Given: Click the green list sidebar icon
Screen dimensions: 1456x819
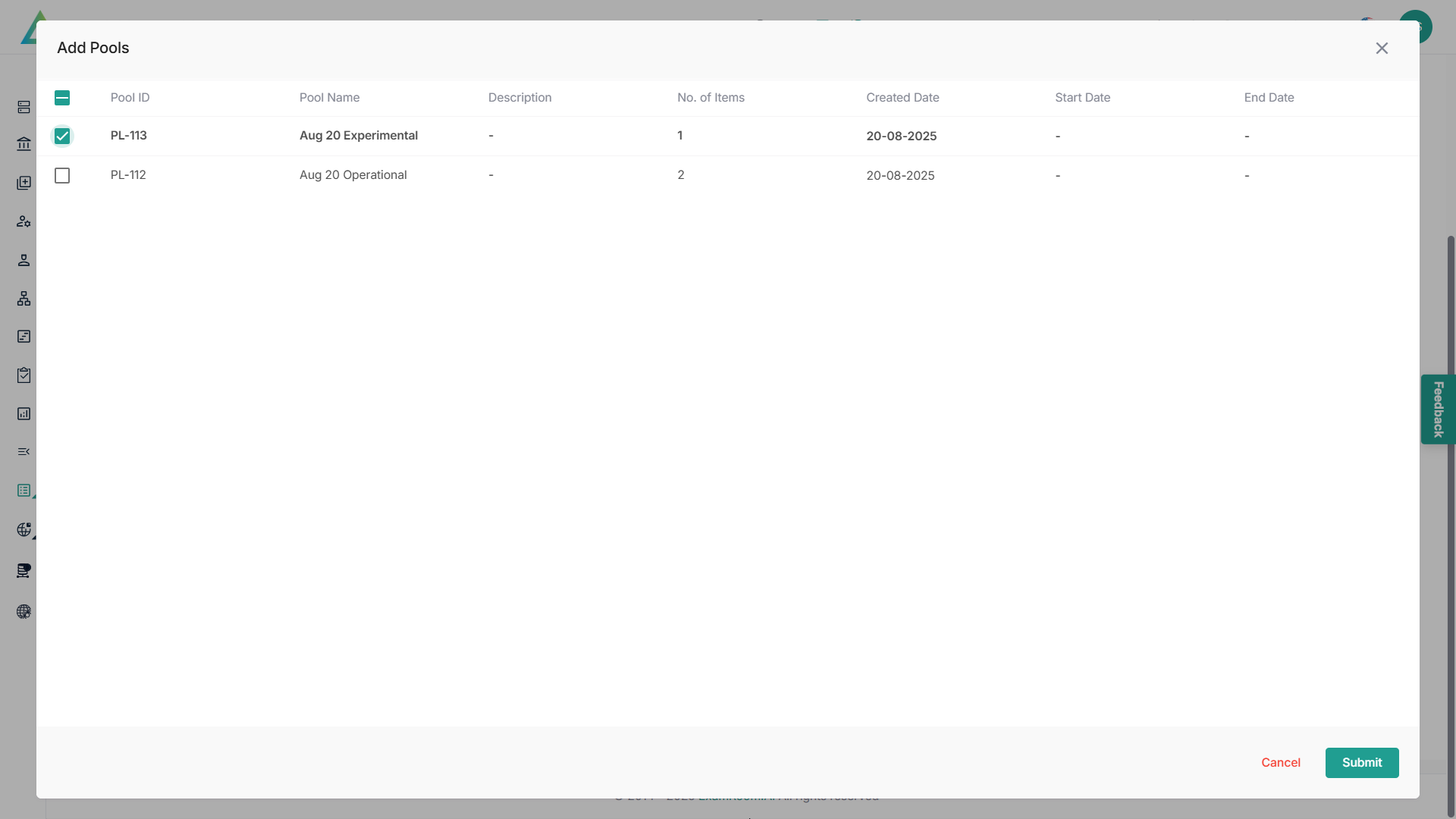Looking at the screenshot, I should coord(24,491).
